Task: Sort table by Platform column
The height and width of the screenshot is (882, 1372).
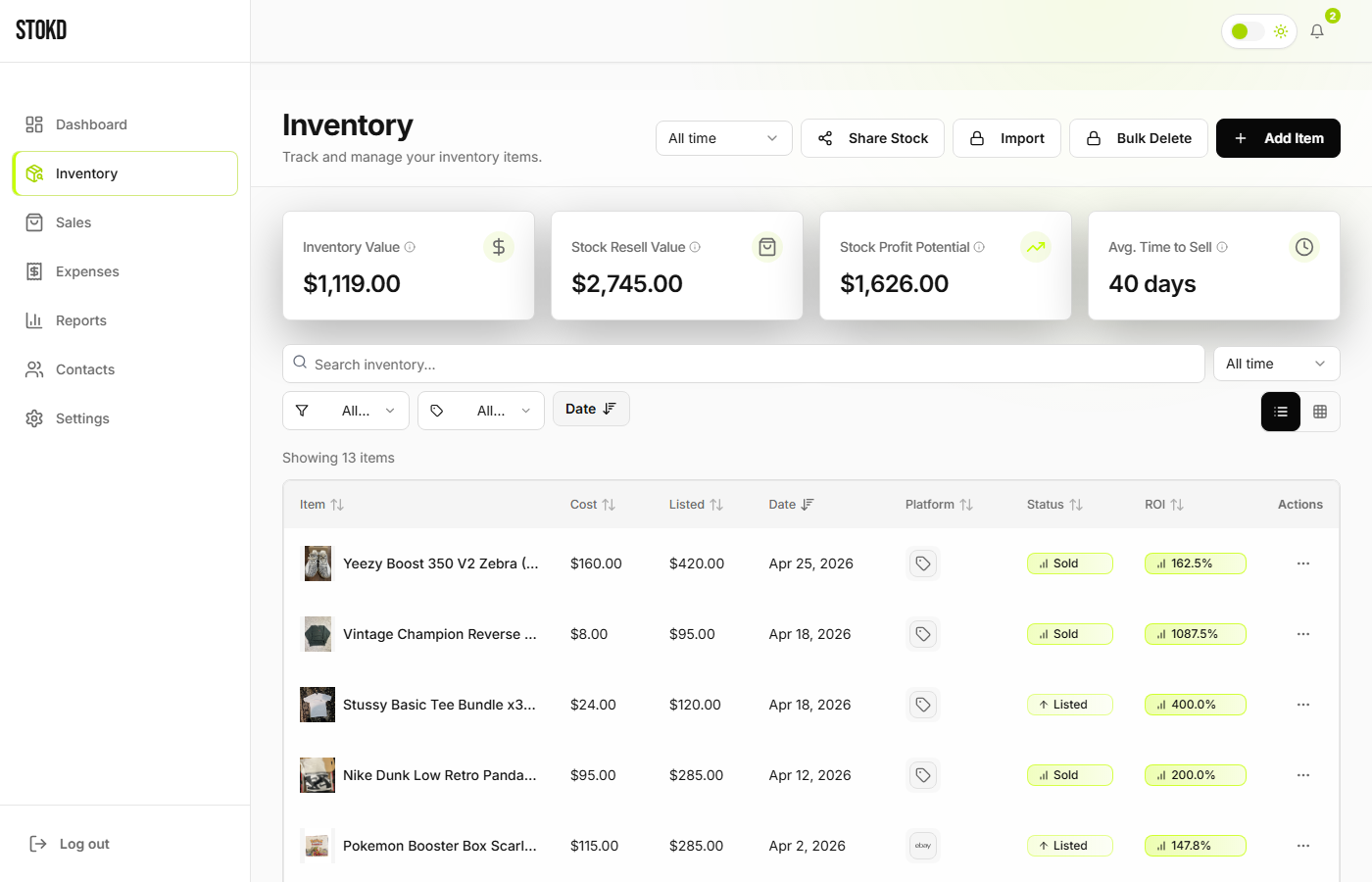Action: pos(939,505)
